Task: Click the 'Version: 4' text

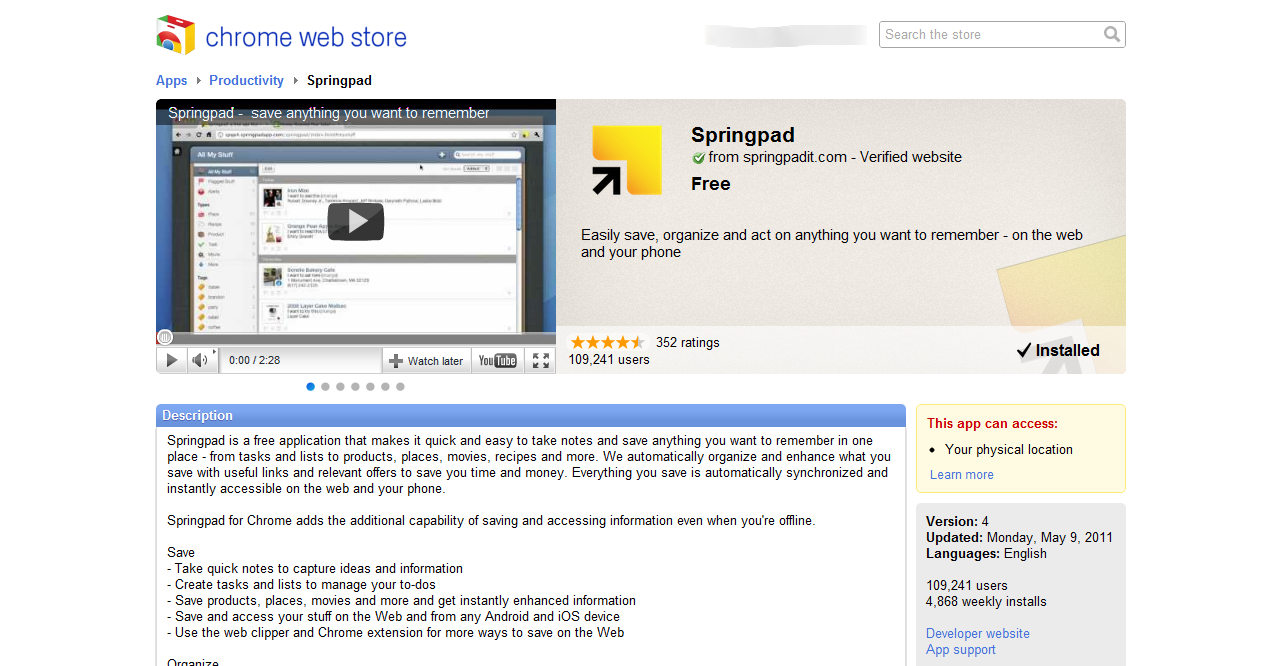Action: [x=957, y=521]
